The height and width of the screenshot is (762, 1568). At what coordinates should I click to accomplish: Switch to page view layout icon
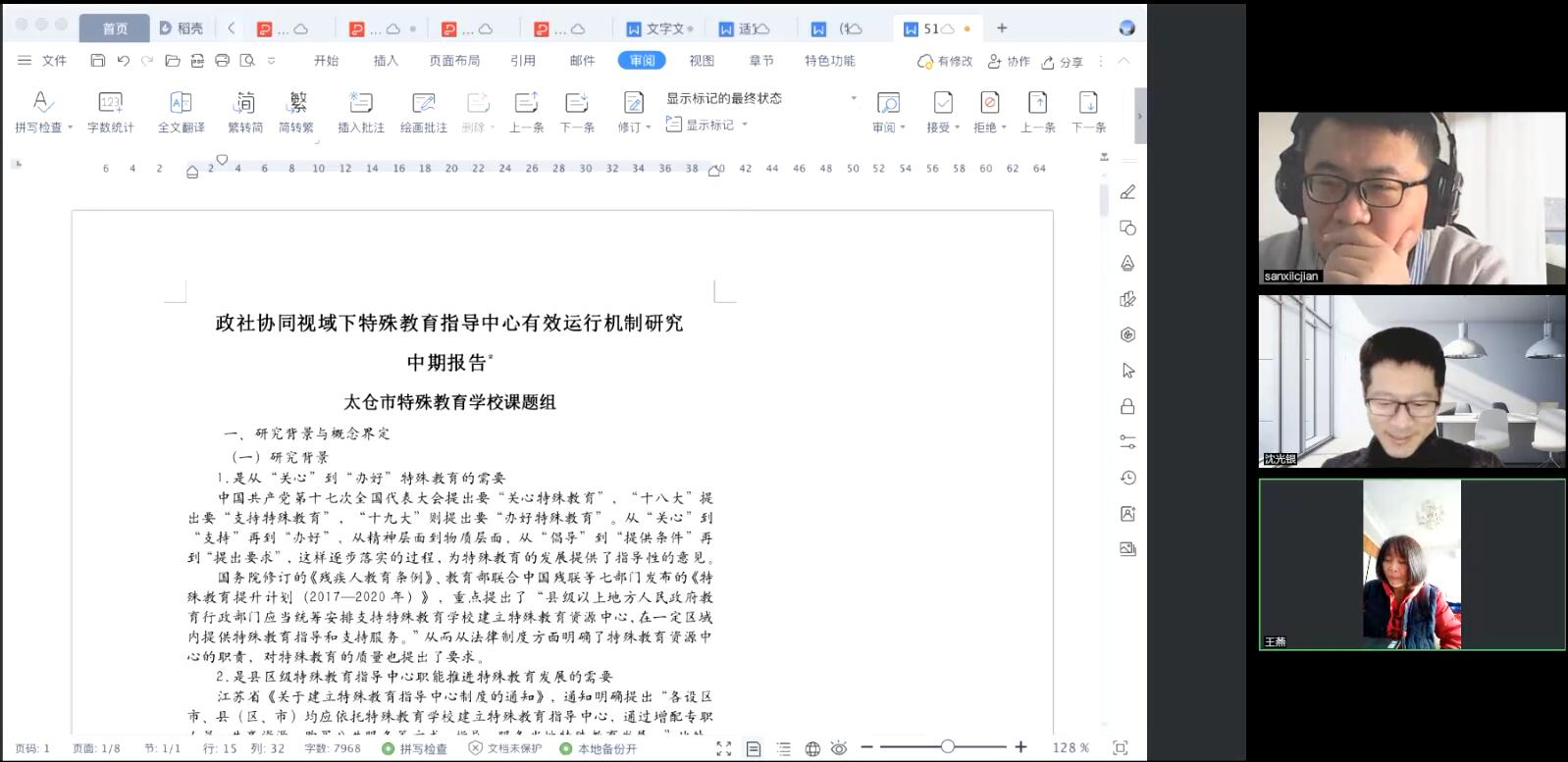754,748
